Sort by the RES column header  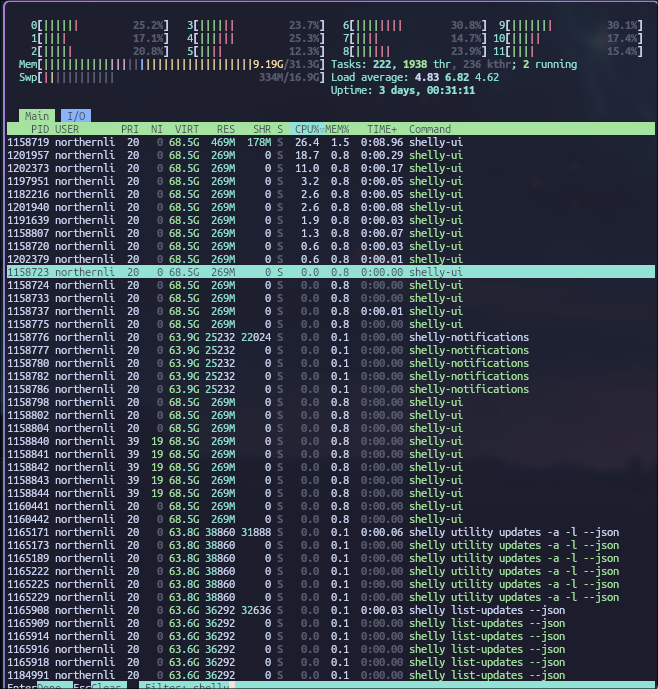[225, 129]
